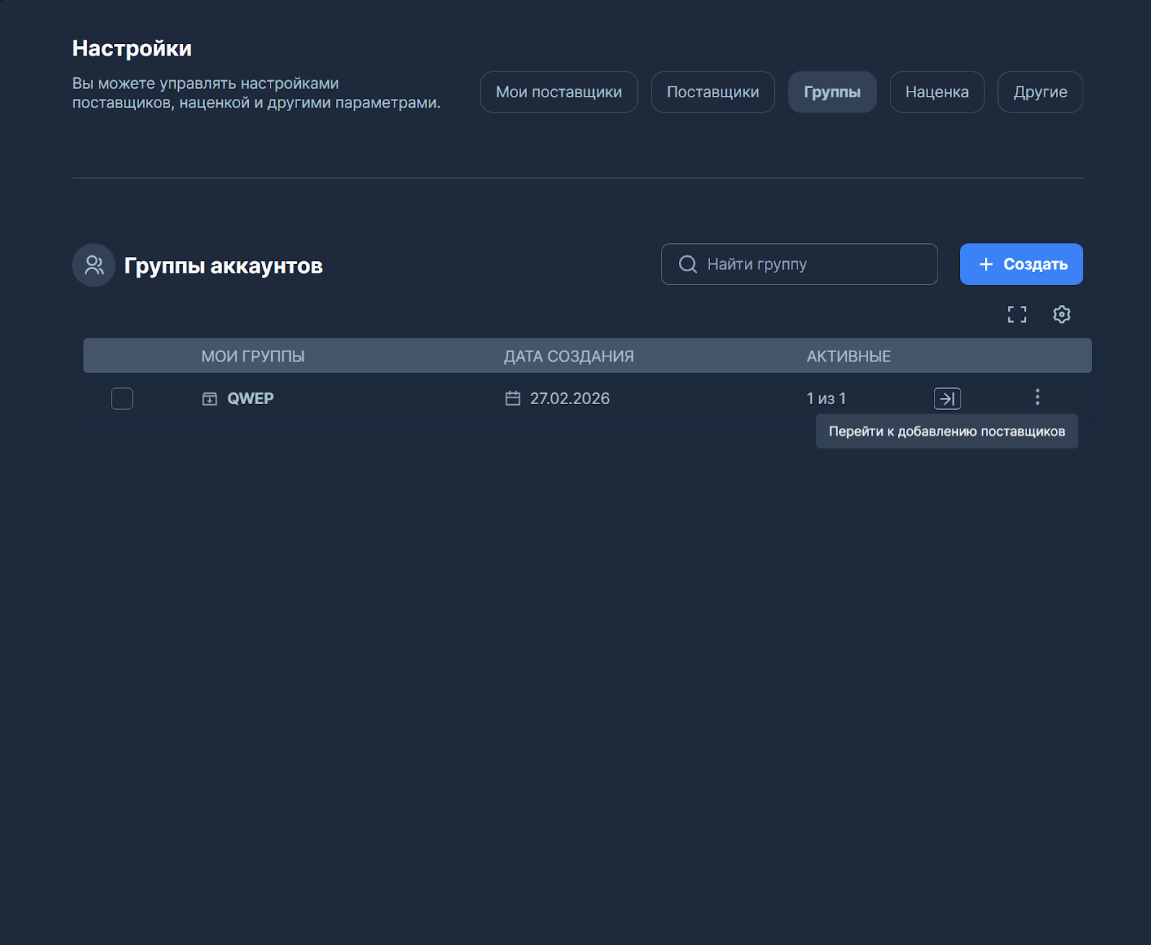Open the table fullscreen expand icon

pos(1016,314)
